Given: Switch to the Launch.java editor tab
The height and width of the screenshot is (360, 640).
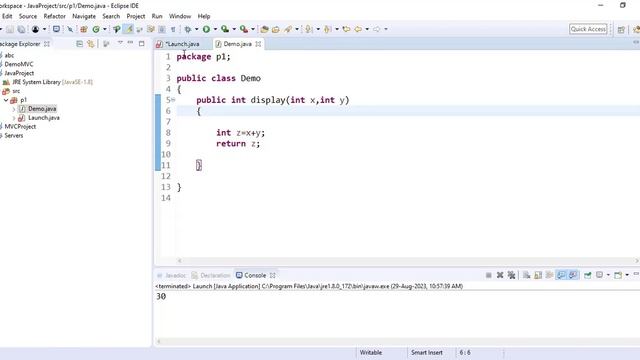Looking at the screenshot, I should point(182,44).
